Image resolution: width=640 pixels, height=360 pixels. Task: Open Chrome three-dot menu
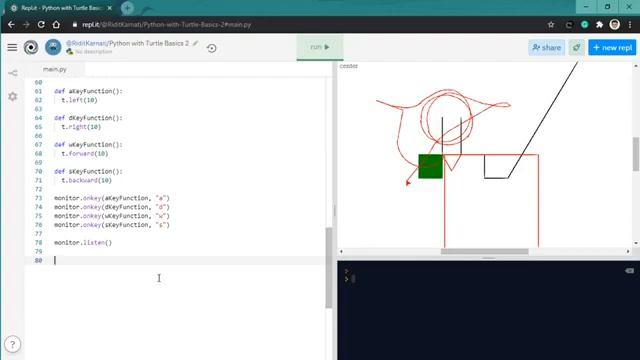pyautogui.click(x=630, y=25)
